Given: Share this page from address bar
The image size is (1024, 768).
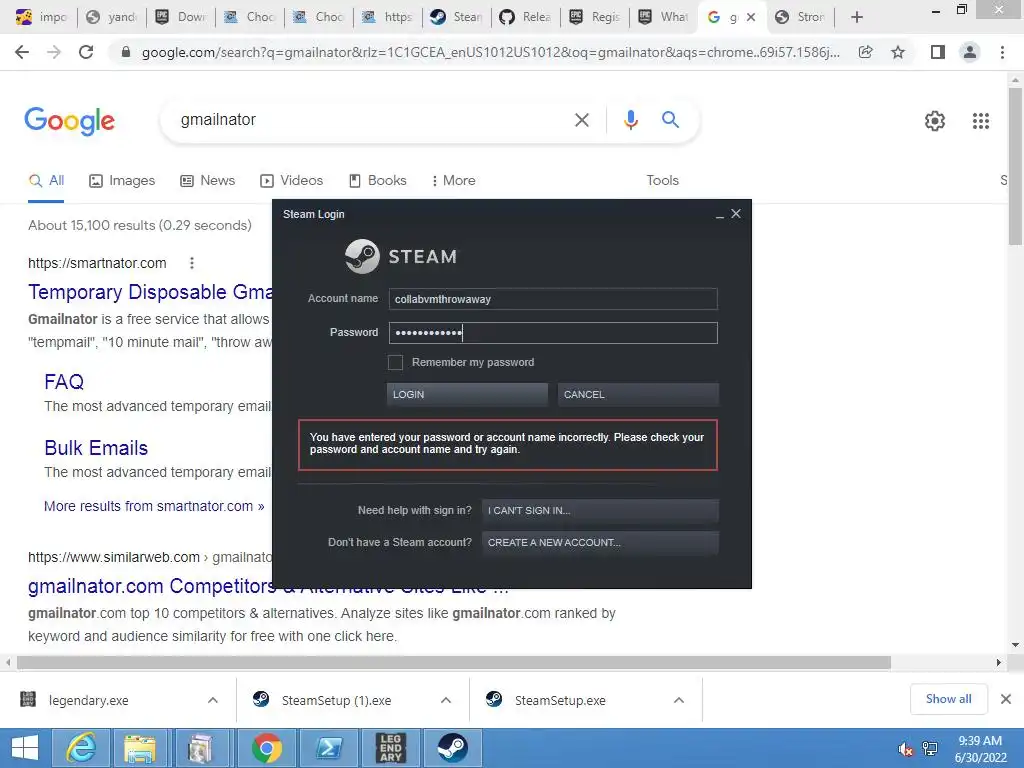Looking at the screenshot, I should tap(865, 52).
